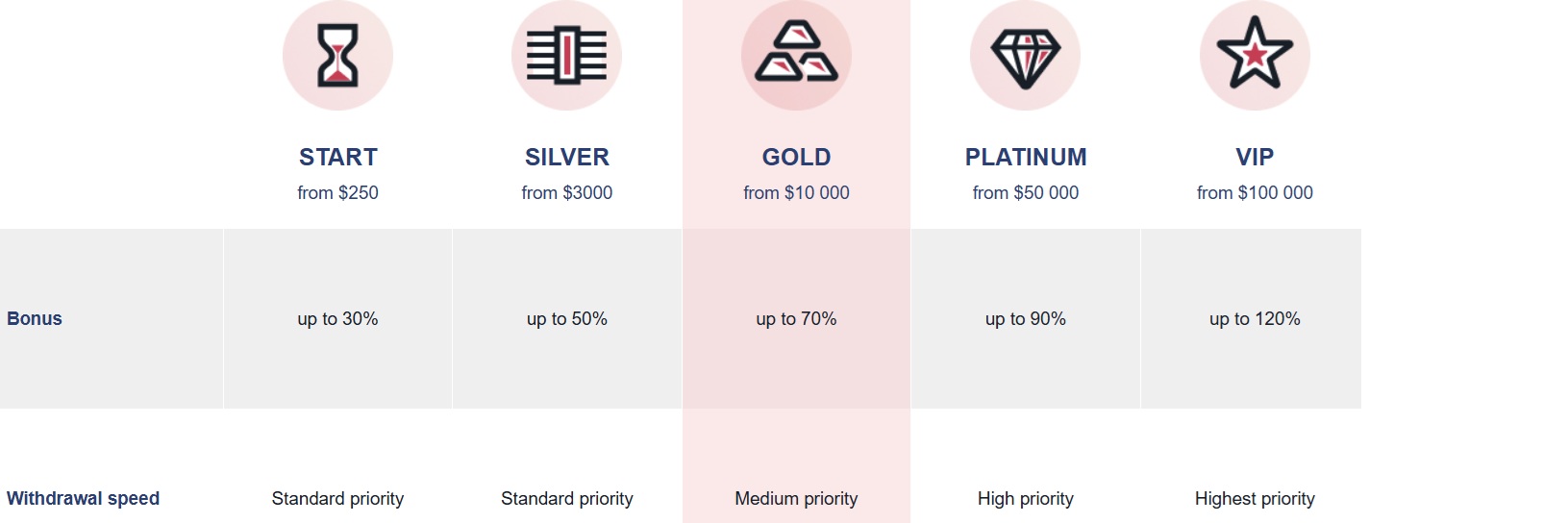Click 'from $100 000' under VIP
The image size is (1568, 523).
click(1255, 192)
